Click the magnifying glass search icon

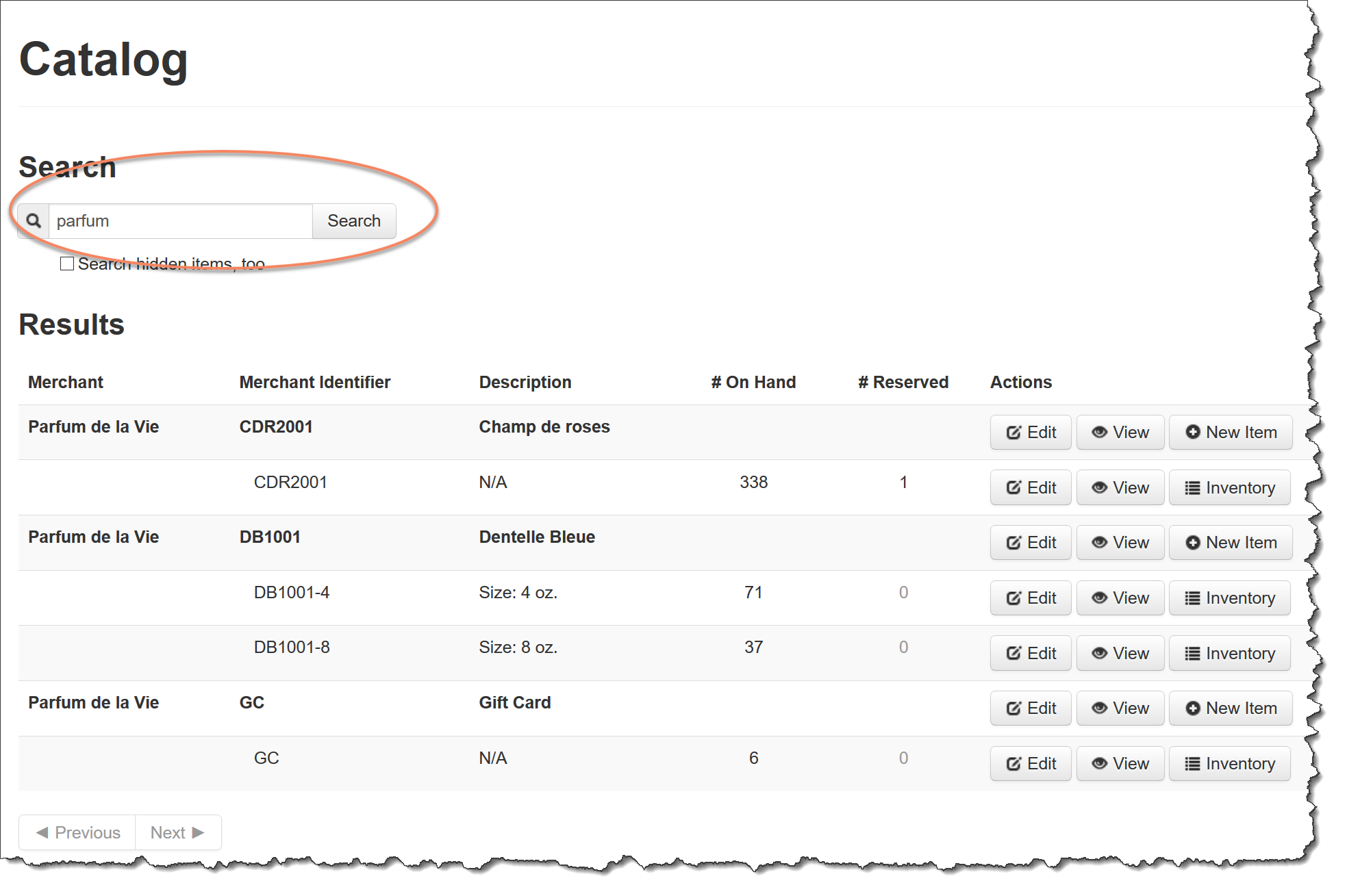coord(34,221)
